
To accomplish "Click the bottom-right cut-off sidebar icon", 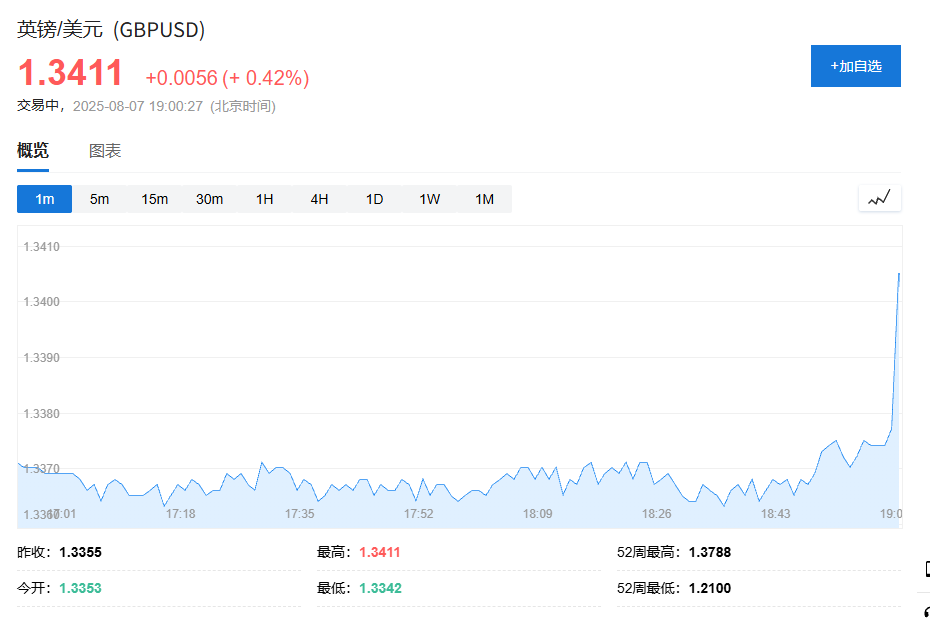I will tap(926, 611).
